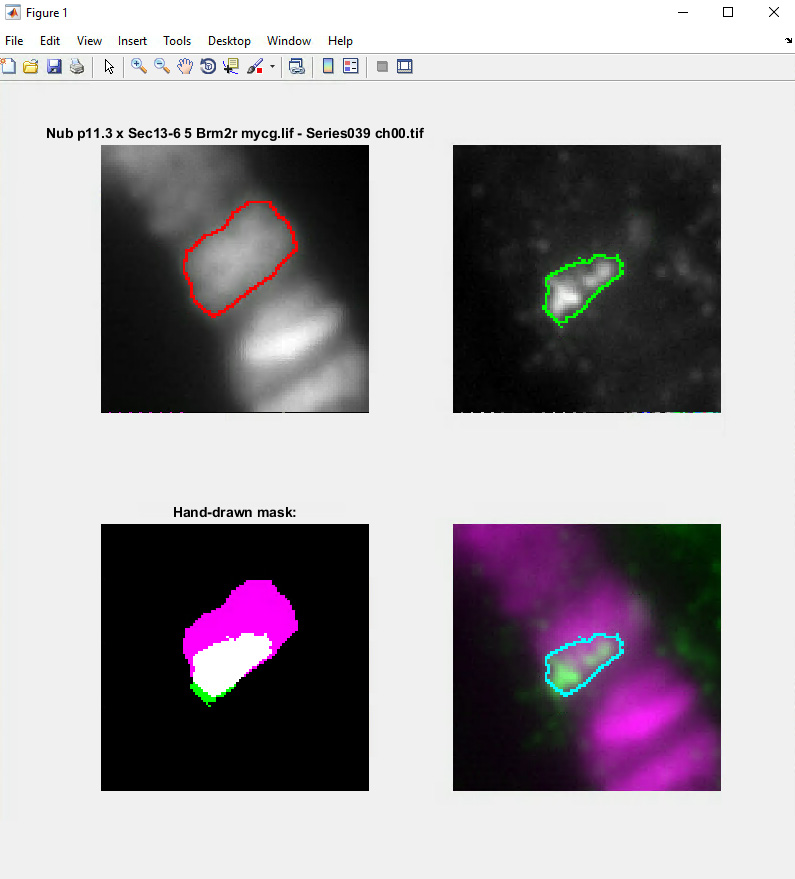Enable the Rotate 3D tool
Screen dimensions: 795x879
click(x=208, y=66)
